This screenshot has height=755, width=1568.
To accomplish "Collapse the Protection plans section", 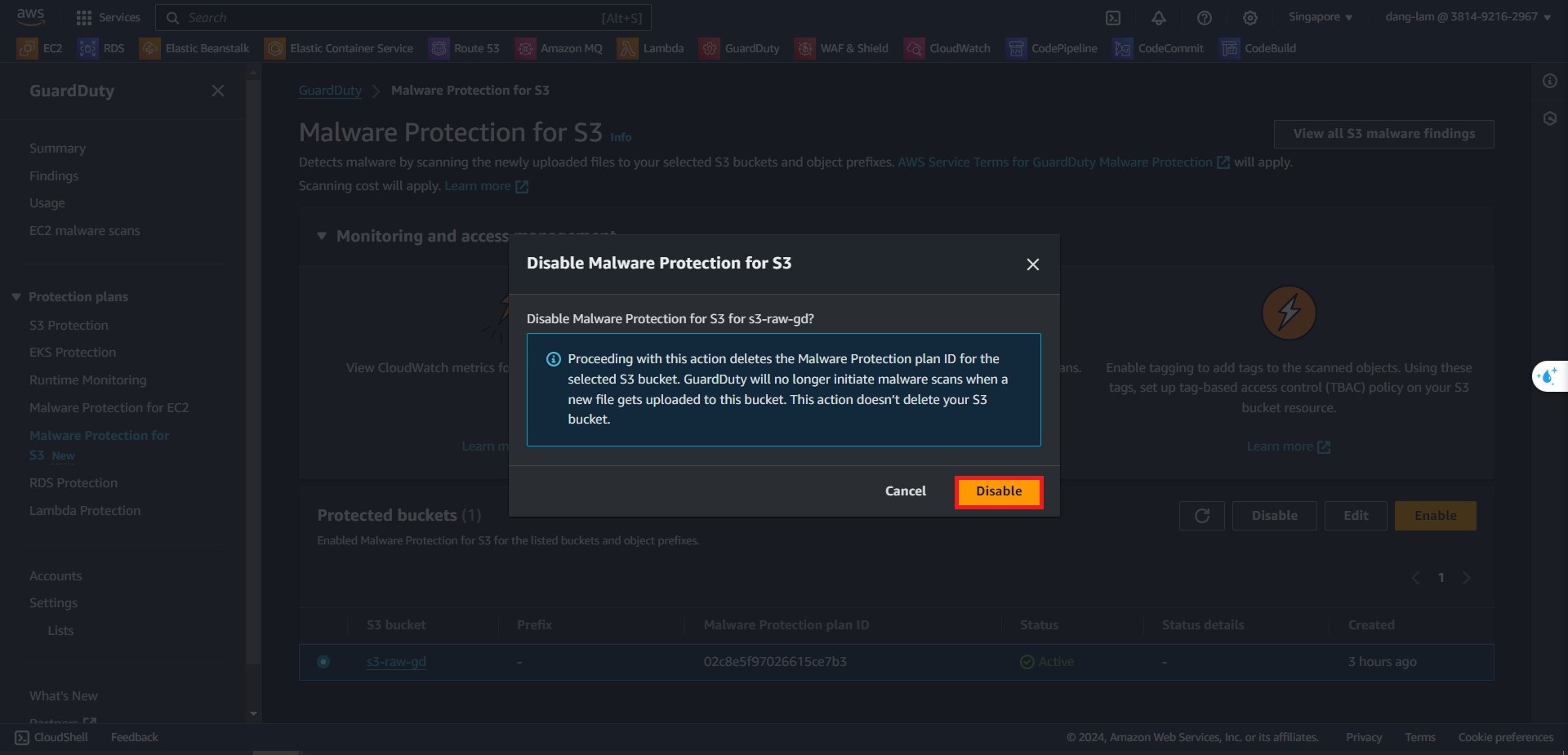I will click(x=16, y=297).
